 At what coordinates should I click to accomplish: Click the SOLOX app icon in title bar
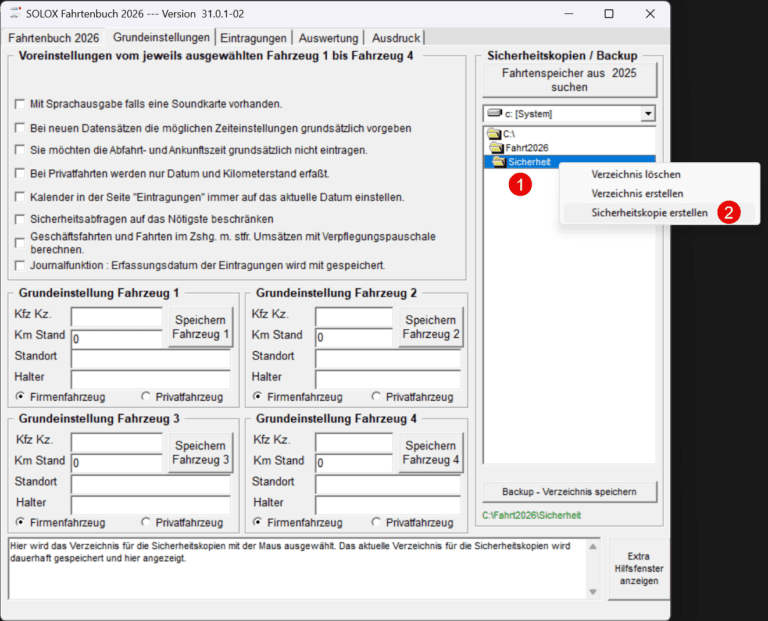point(17,14)
